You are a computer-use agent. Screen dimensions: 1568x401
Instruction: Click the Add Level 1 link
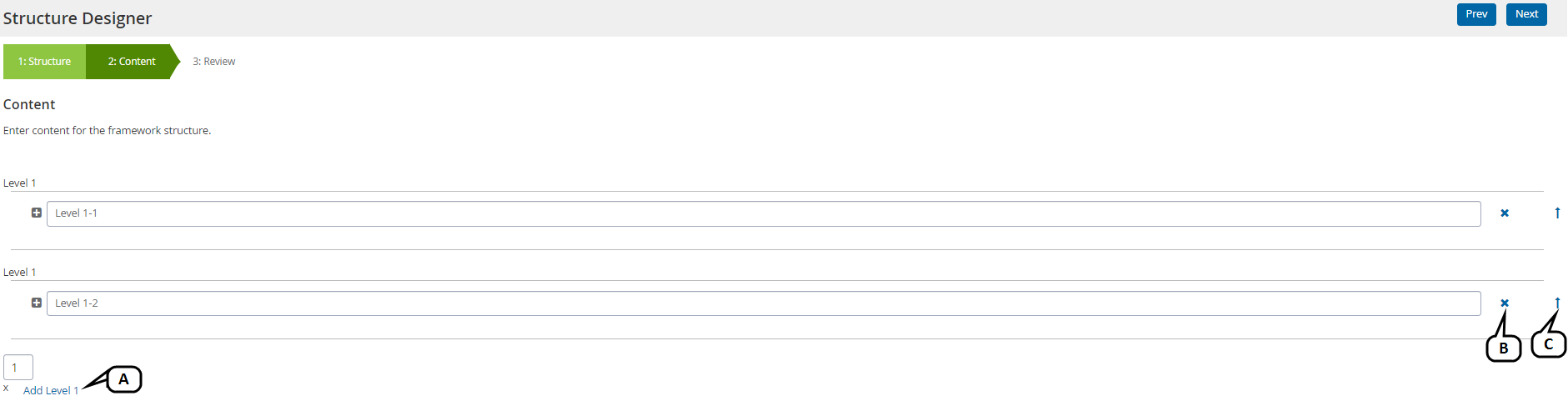[x=51, y=391]
